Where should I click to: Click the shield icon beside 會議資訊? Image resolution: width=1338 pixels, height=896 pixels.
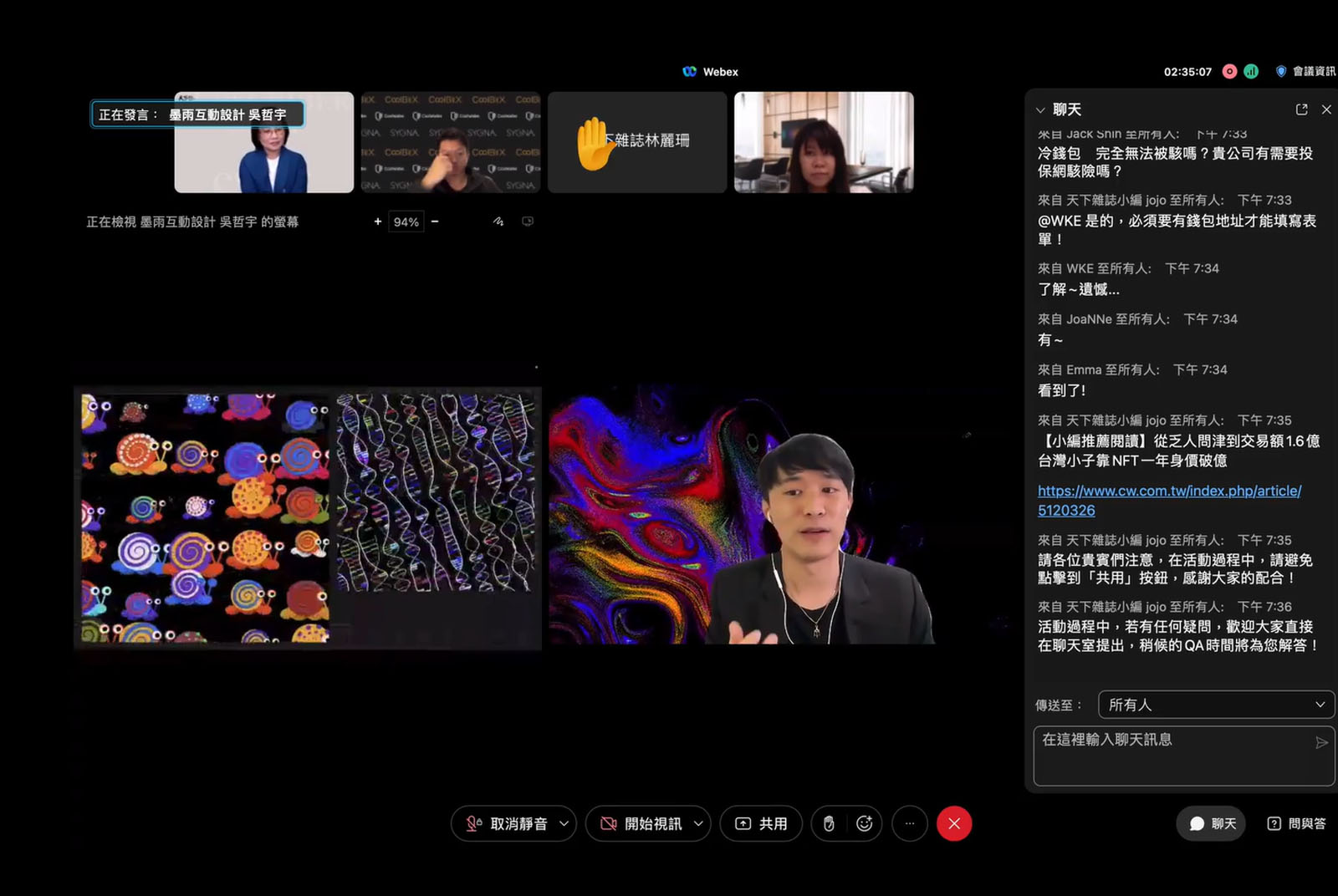pos(1280,72)
